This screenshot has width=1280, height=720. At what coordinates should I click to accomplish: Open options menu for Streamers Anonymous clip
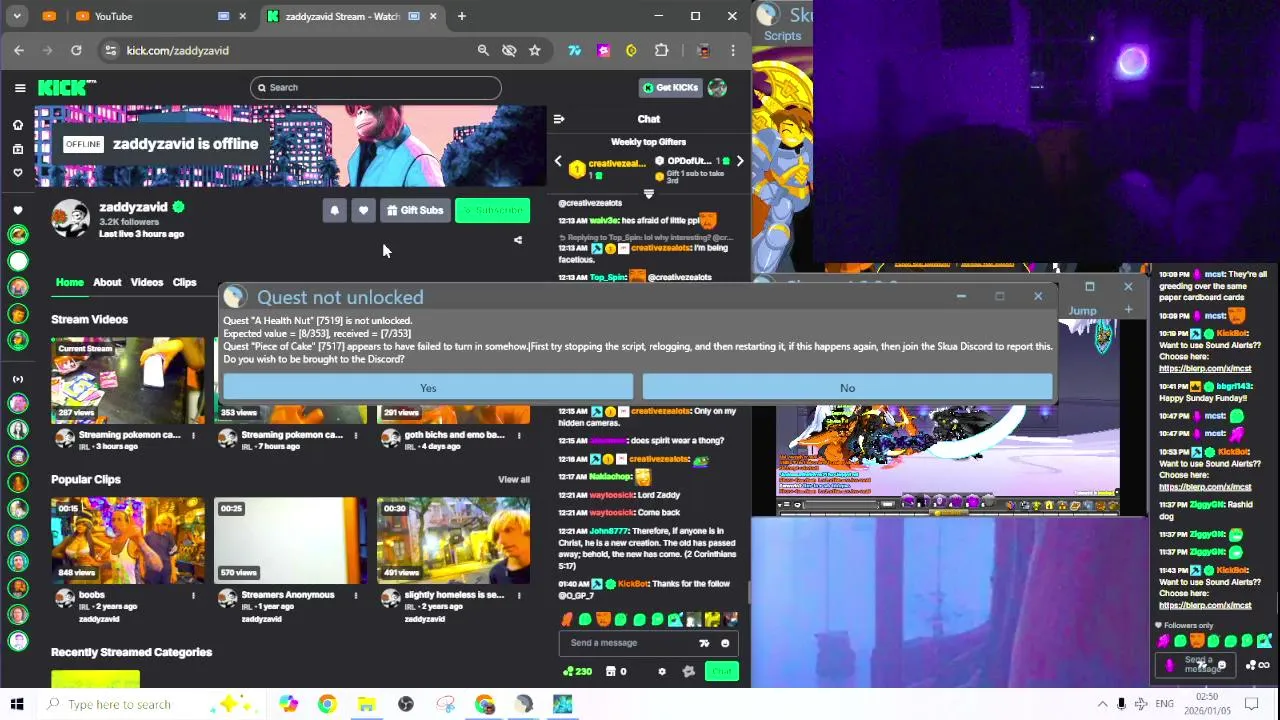[x=355, y=595]
